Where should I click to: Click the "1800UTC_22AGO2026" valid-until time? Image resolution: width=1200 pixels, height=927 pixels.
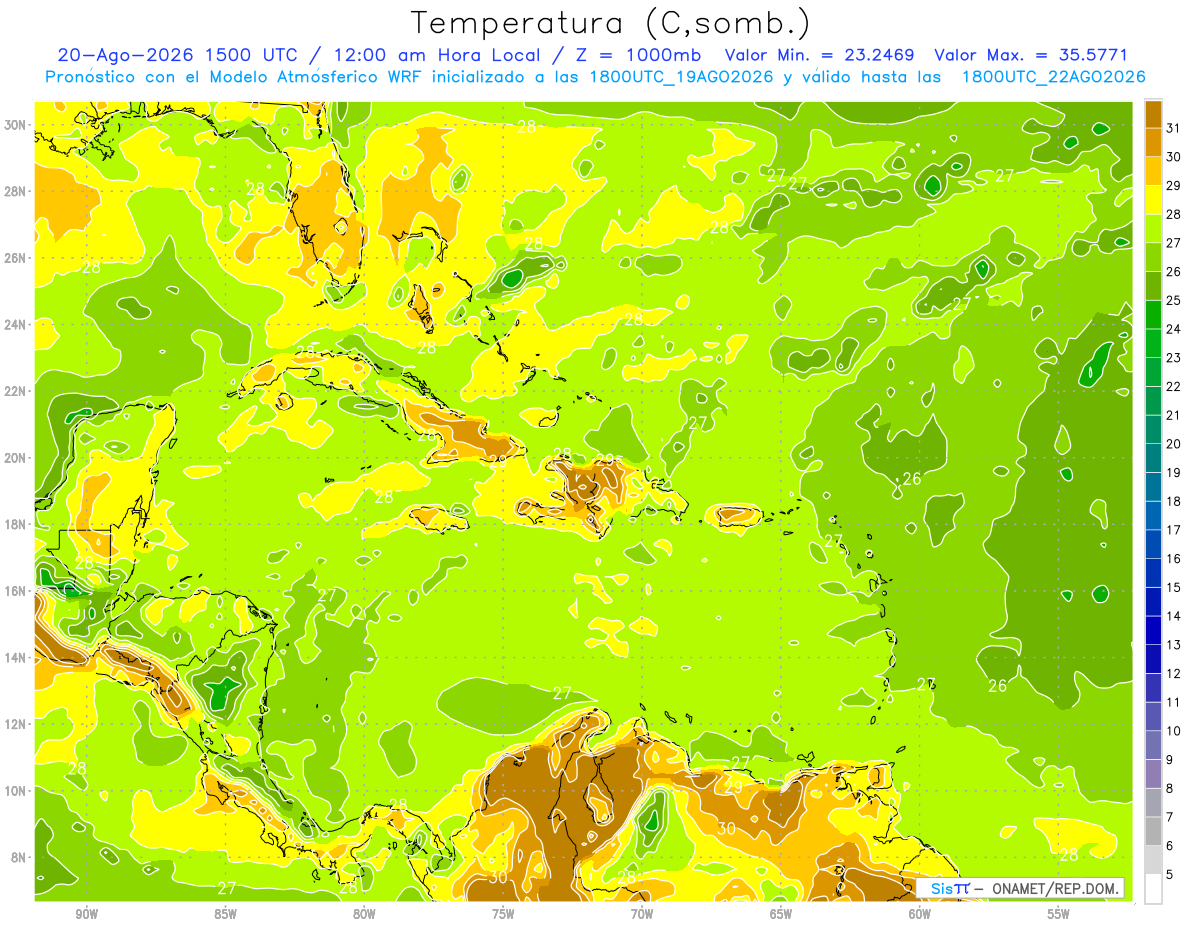pyautogui.click(x=1054, y=77)
